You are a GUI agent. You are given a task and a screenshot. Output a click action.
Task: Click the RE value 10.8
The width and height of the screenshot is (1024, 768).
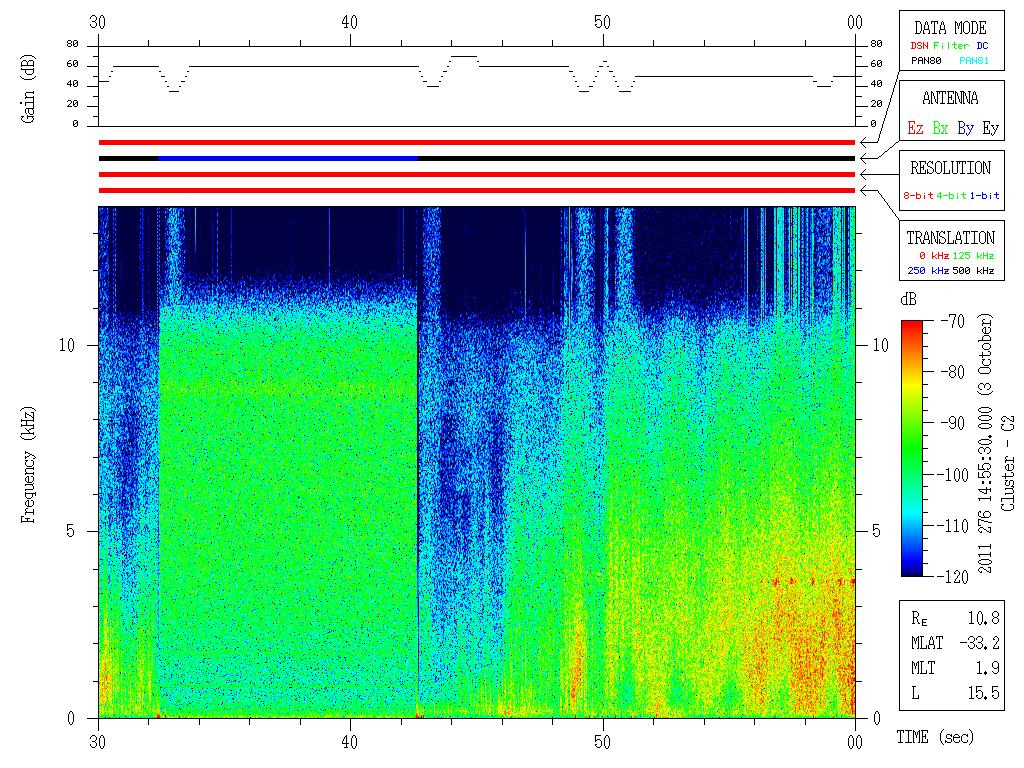[x=984, y=618]
